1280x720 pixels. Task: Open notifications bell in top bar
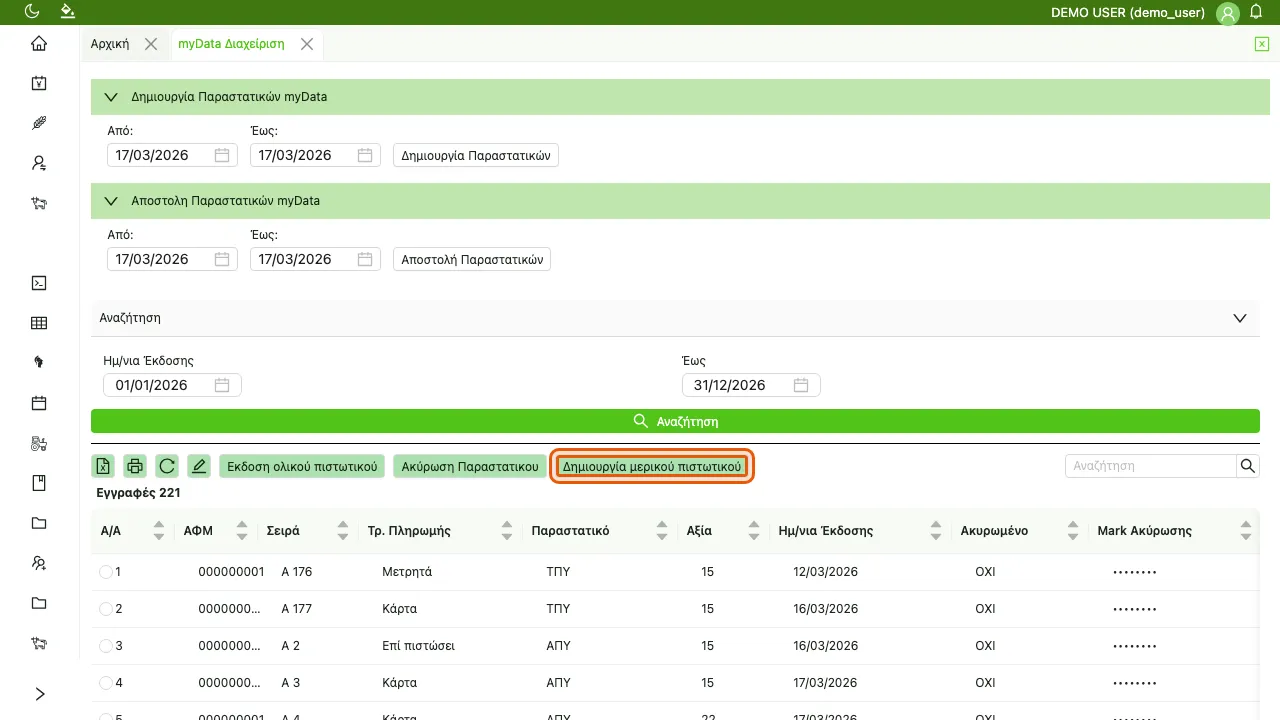coord(1257,12)
